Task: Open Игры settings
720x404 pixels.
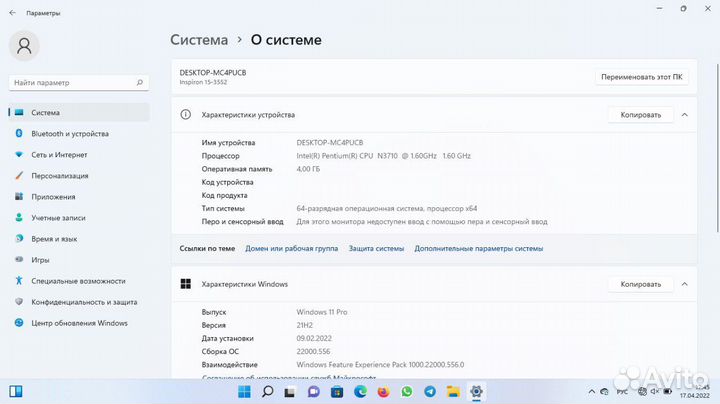Action: (79, 260)
